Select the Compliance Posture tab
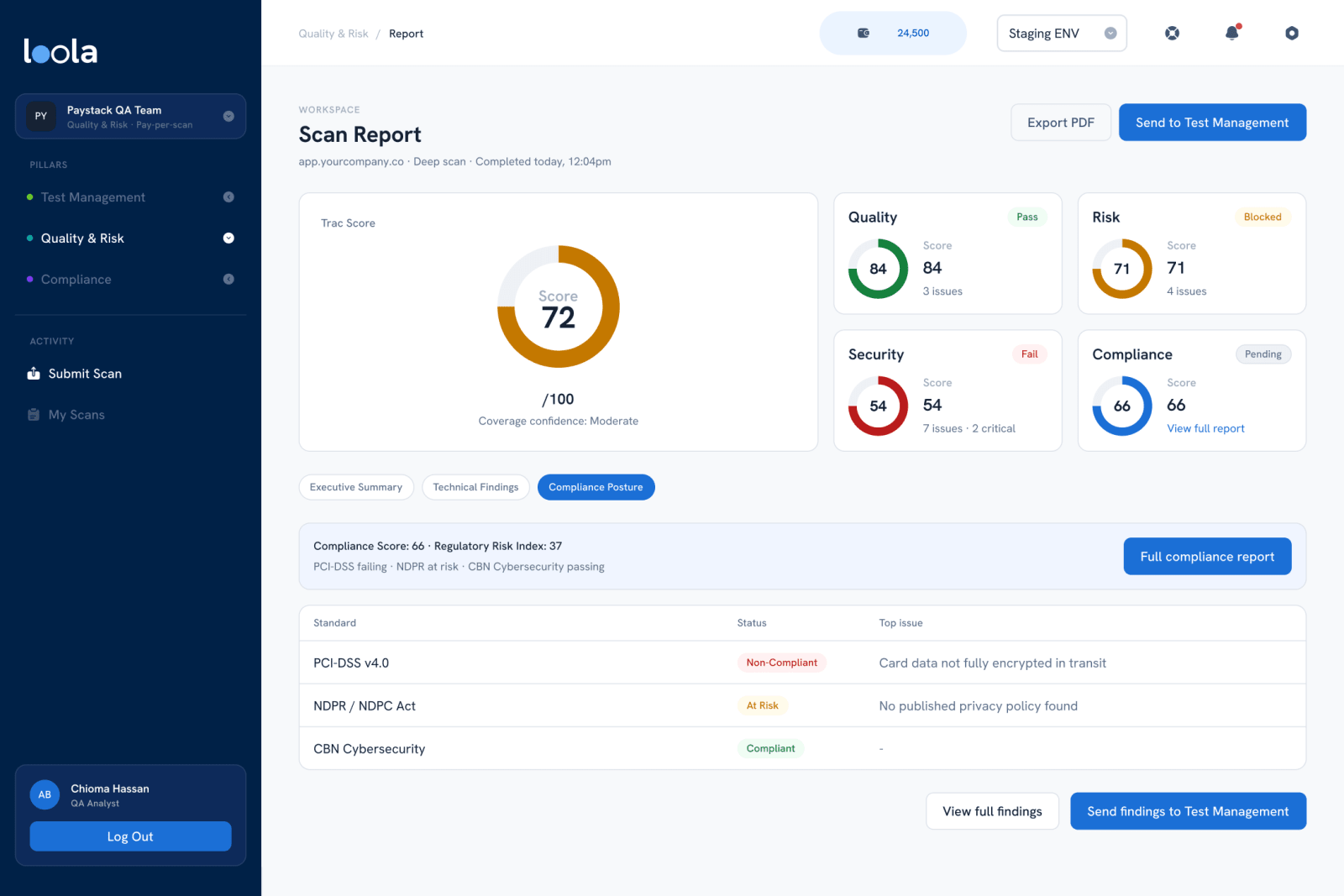 click(596, 487)
